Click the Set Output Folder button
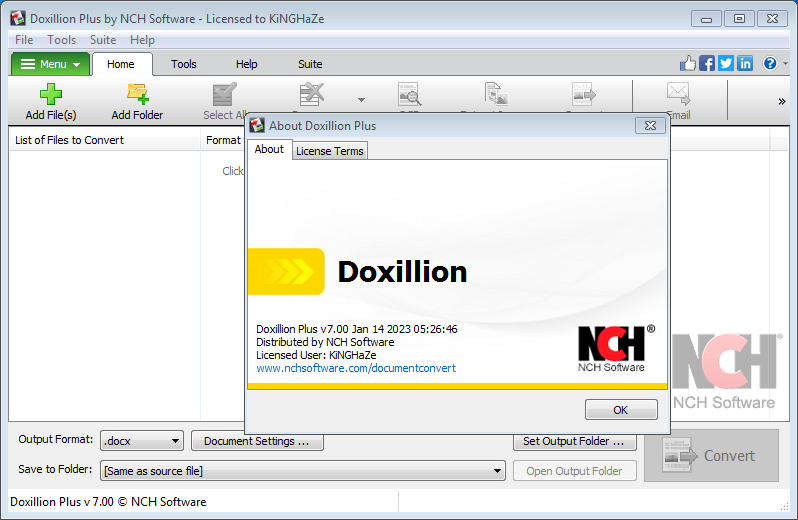The image size is (798, 520). point(575,441)
